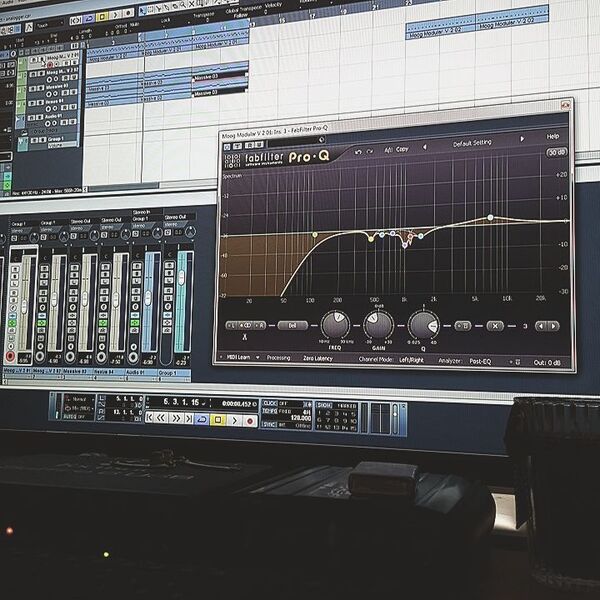Click the GAIN knob in Pro-Q
Image resolution: width=600 pixels, height=600 pixels.
[378, 326]
